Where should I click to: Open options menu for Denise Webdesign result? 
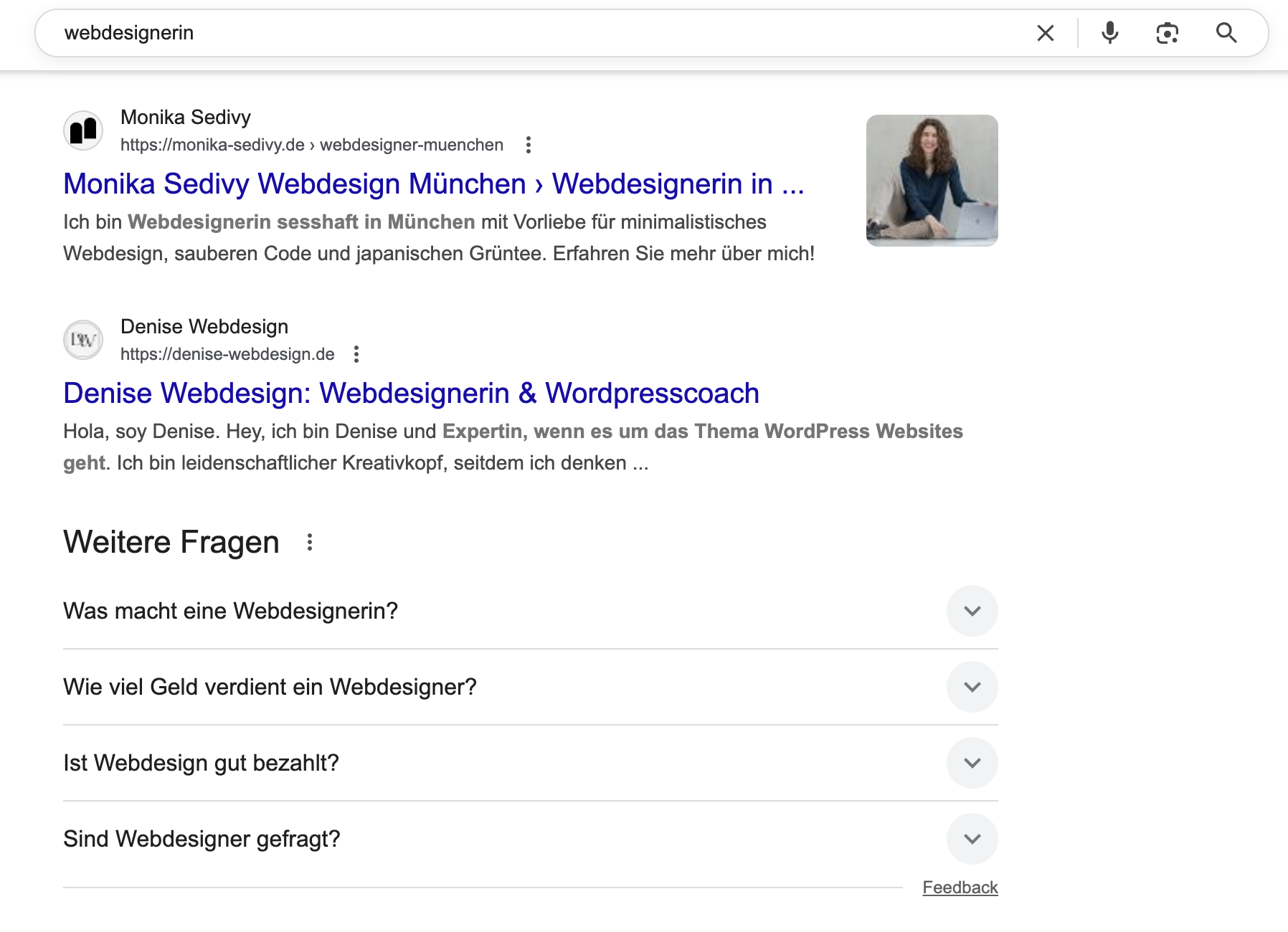click(356, 354)
